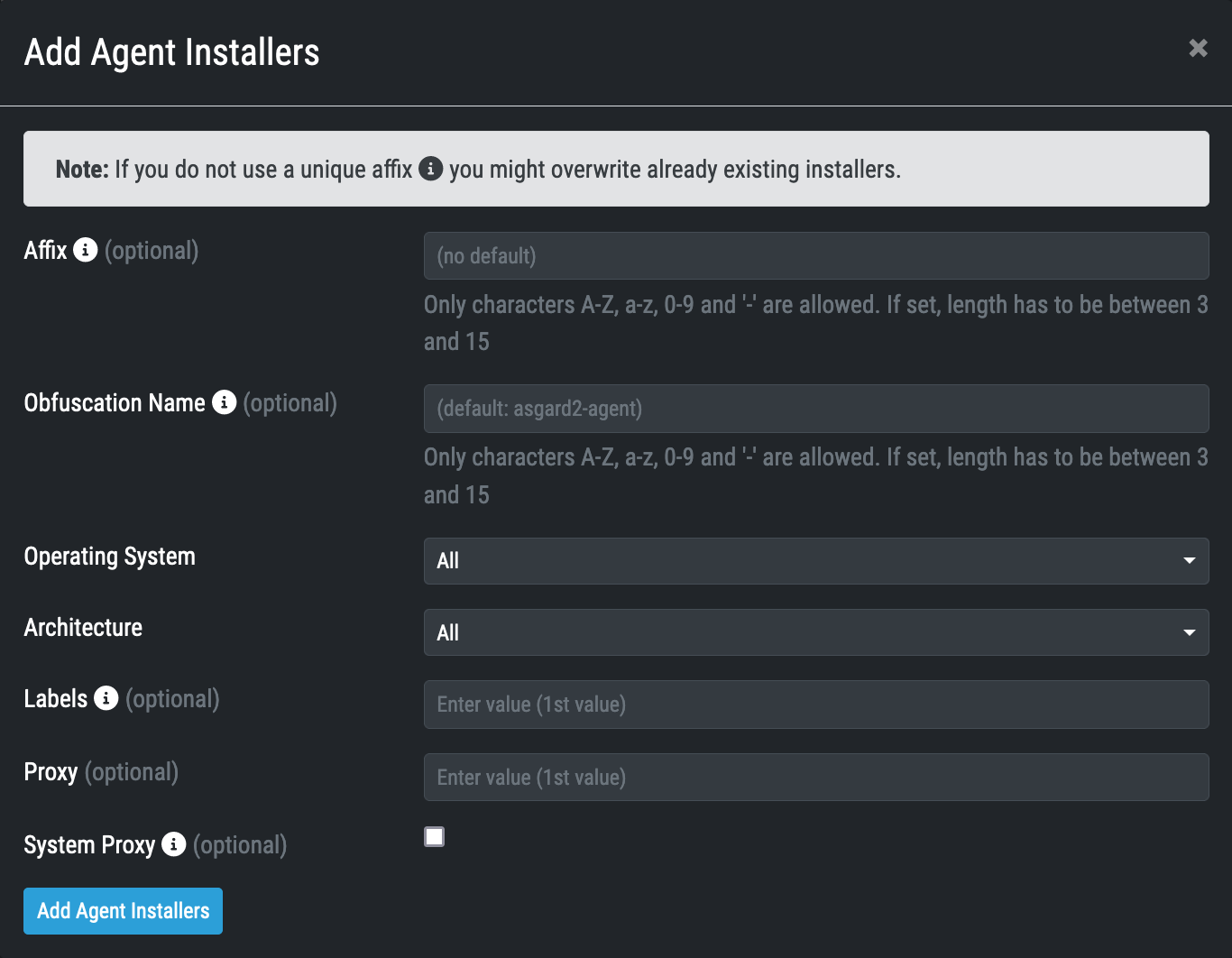Open the info icon beside Labels

click(106, 698)
